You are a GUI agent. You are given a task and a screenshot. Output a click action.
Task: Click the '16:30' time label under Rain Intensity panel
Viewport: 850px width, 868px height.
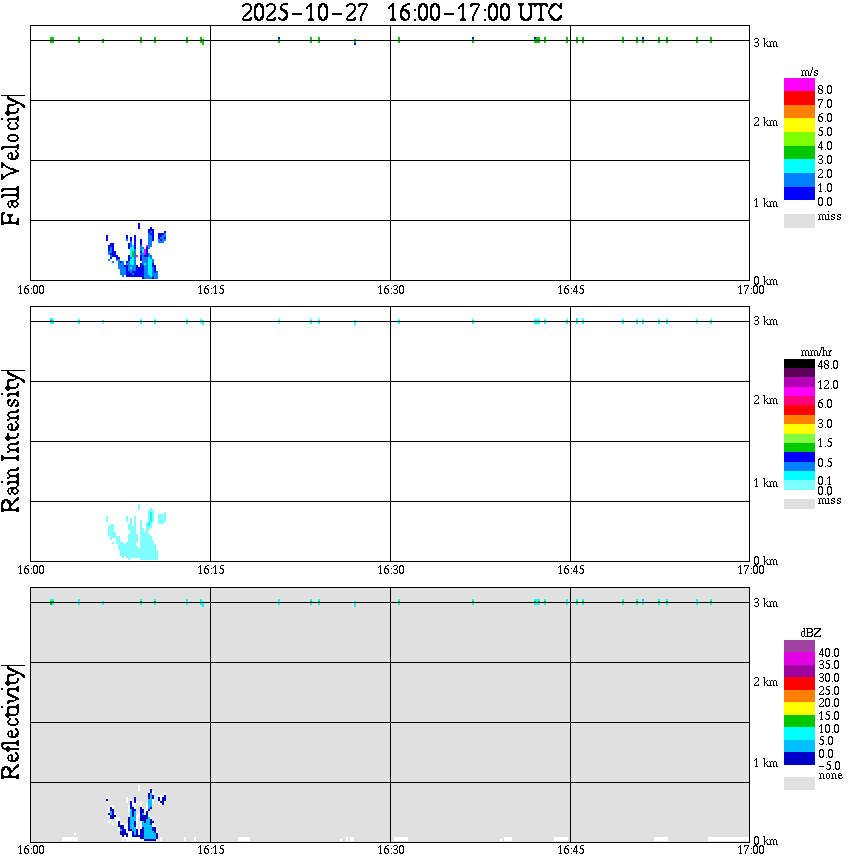click(x=391, y=570)
